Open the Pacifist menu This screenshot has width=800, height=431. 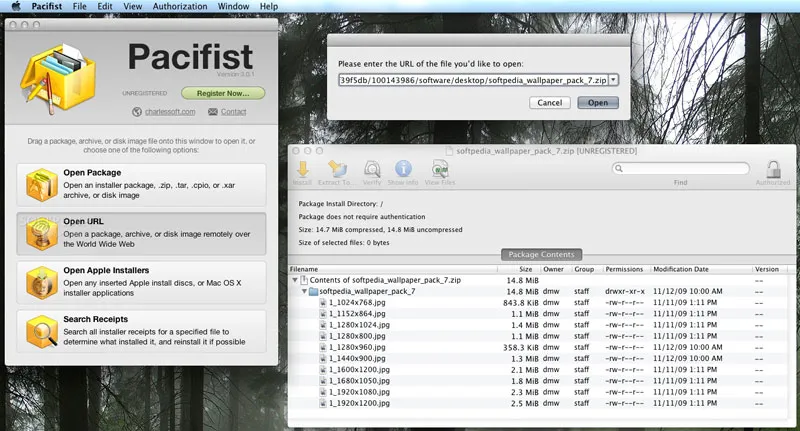[x=46, y=6]
